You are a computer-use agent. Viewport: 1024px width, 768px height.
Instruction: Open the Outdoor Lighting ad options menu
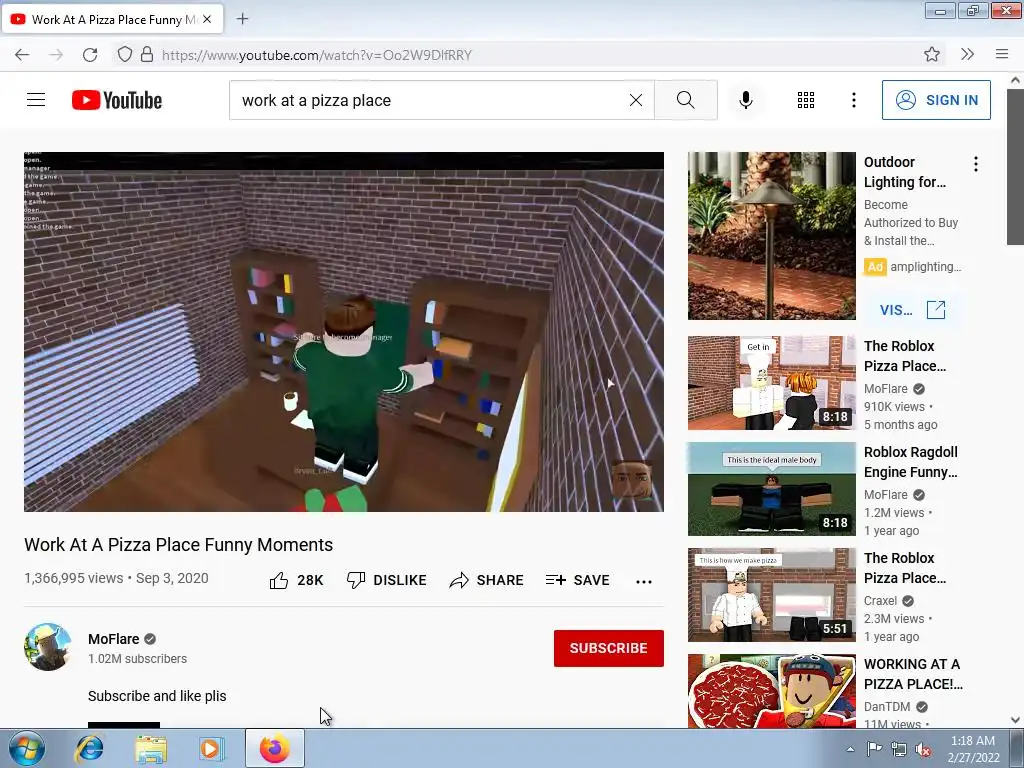point(976,164)
